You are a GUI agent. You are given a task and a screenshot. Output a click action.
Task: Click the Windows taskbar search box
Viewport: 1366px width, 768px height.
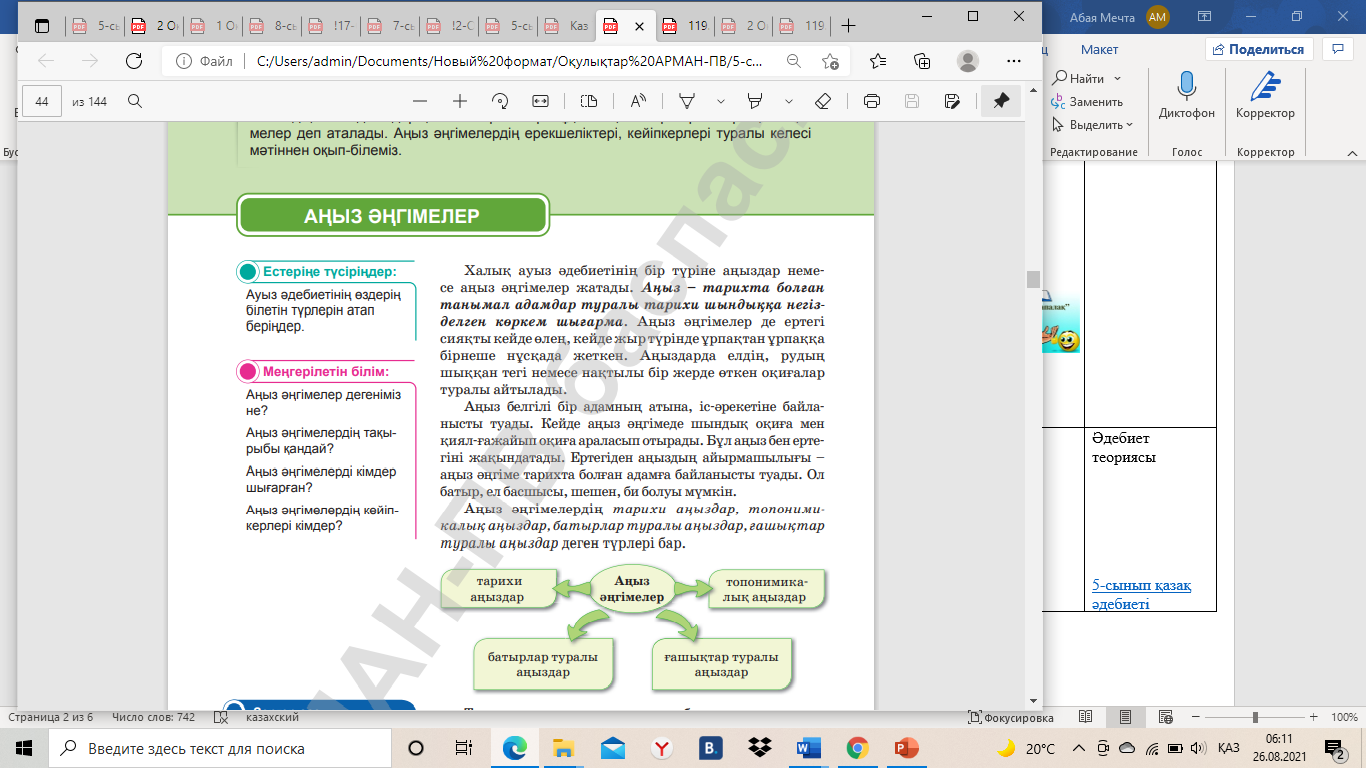click(222, 748)
